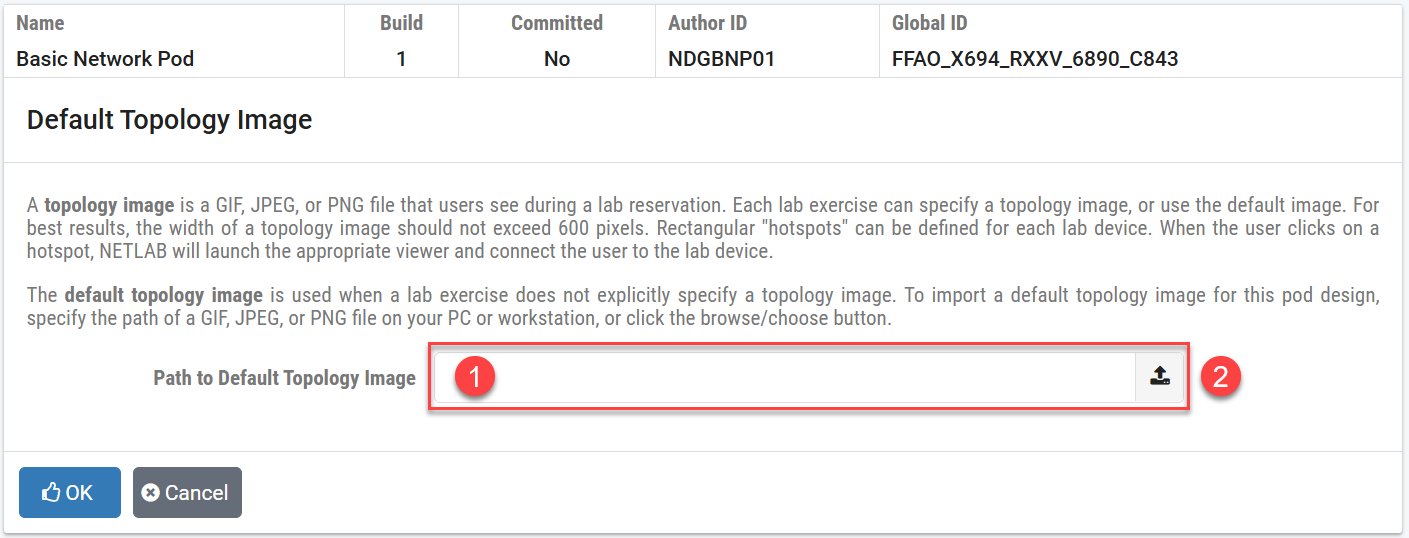Click the Build value 1
1409x538 pixels.
pos(401,59)
